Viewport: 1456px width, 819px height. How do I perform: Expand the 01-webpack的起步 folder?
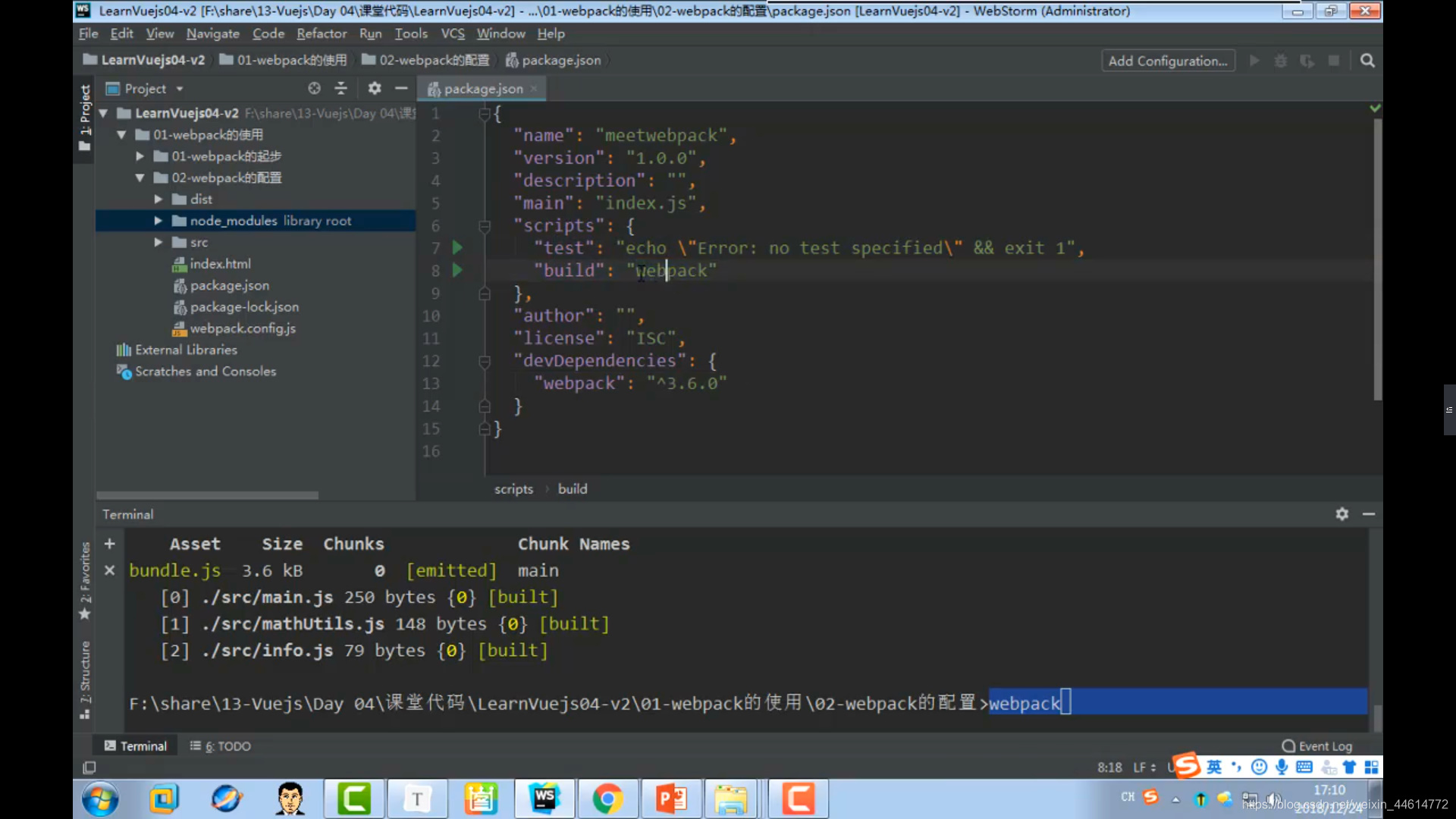click(140, 156)
